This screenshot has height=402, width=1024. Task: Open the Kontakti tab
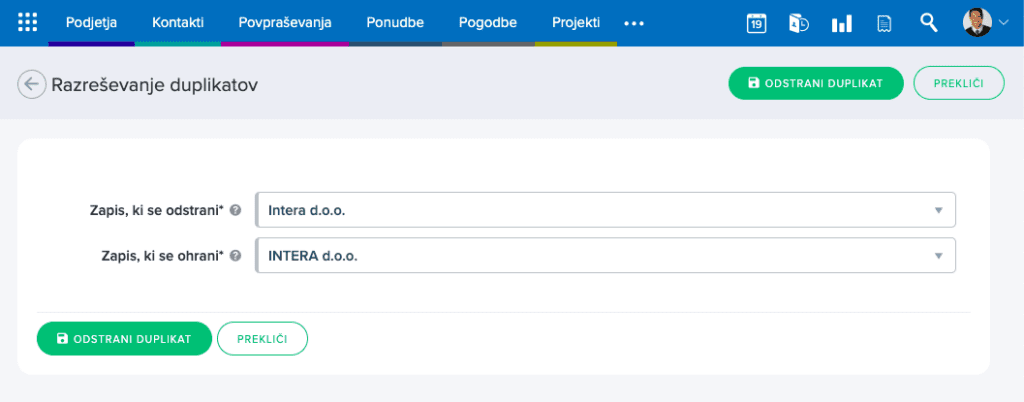pyautogui.click(x=178, y=22)
